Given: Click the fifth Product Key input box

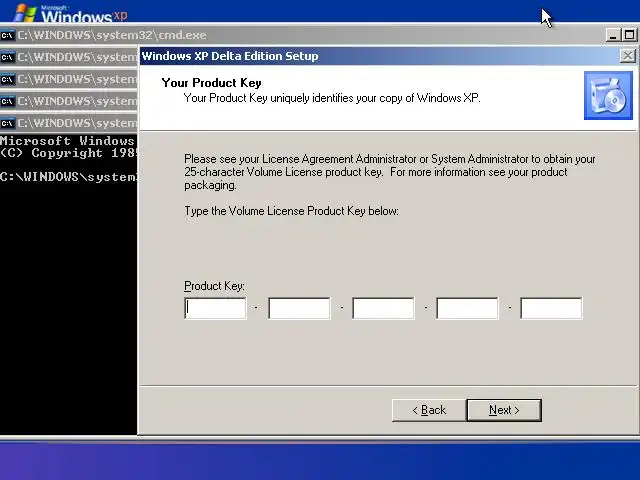Looking at the screenshot, I should point(551,308).
